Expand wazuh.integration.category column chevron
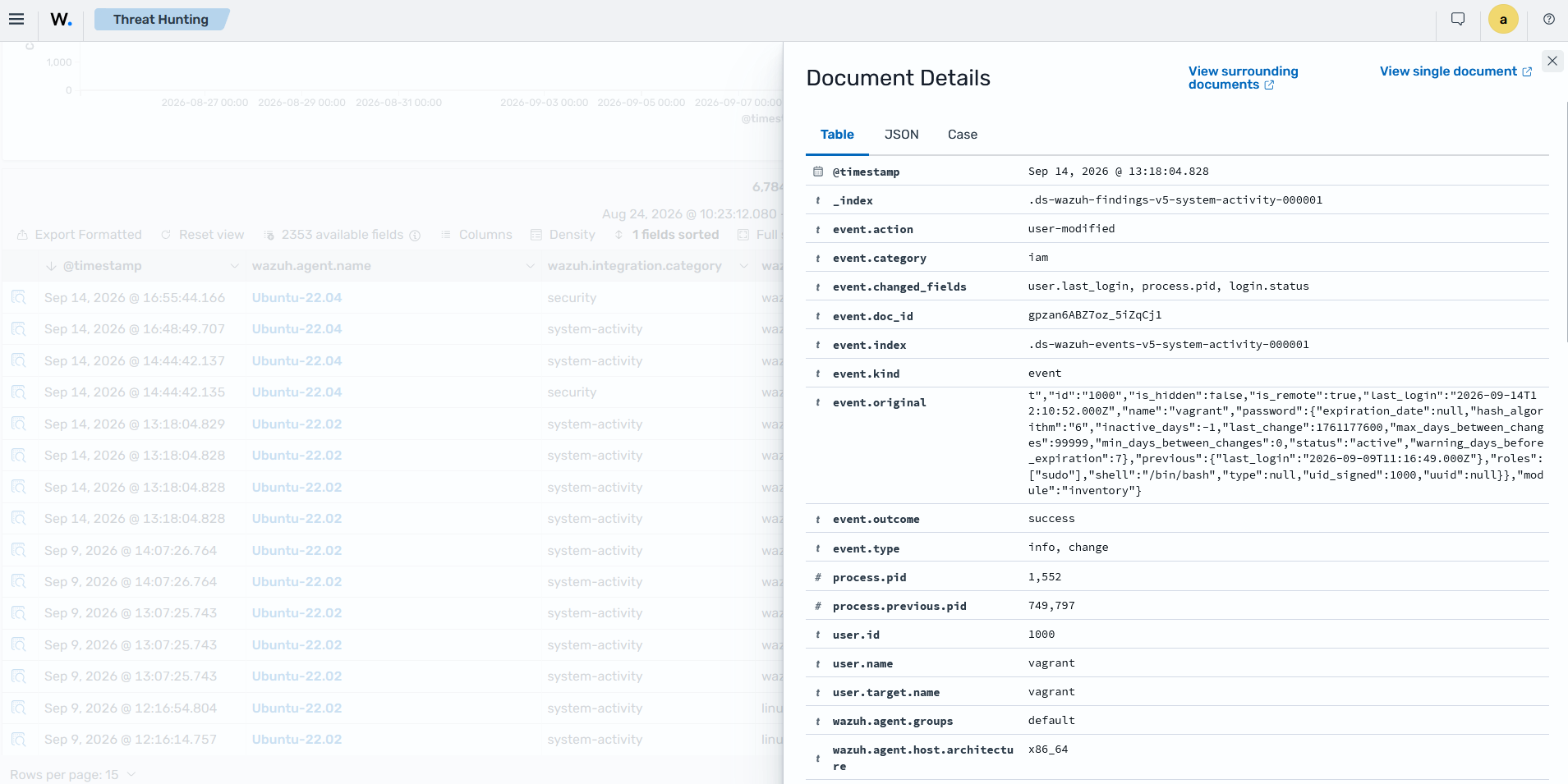Viewport: 1568px width, 784px height. [x=743, y=266]
